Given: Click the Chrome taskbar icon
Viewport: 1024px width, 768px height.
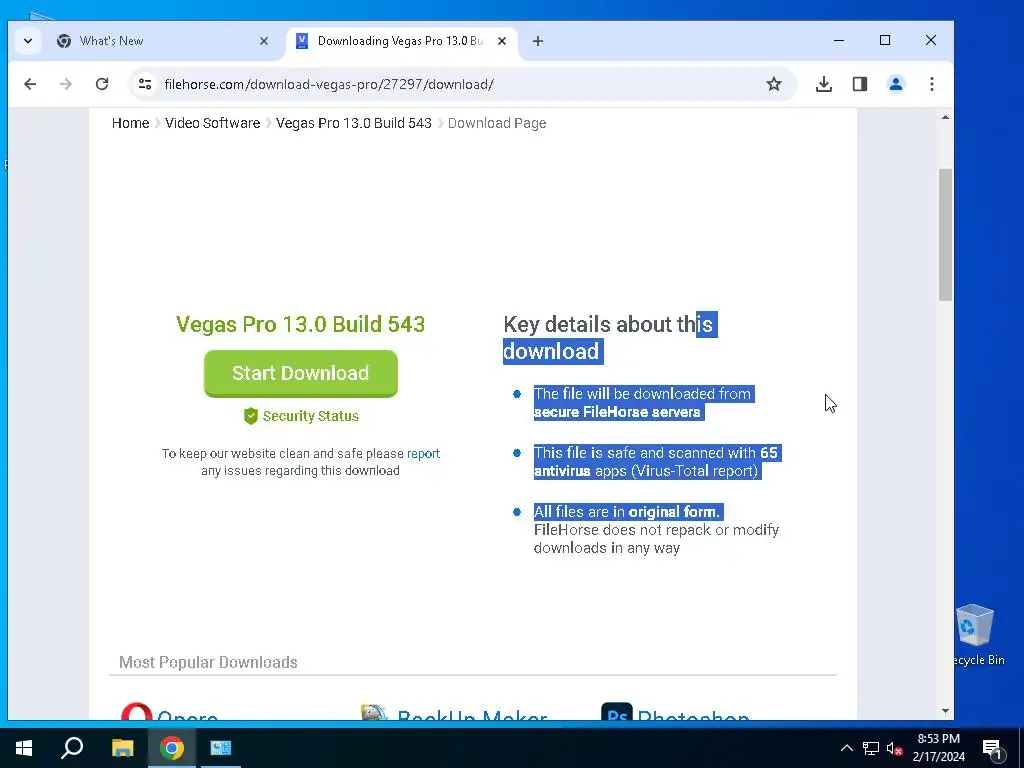Looking at the screenshot, I should [x=172, y=748].
